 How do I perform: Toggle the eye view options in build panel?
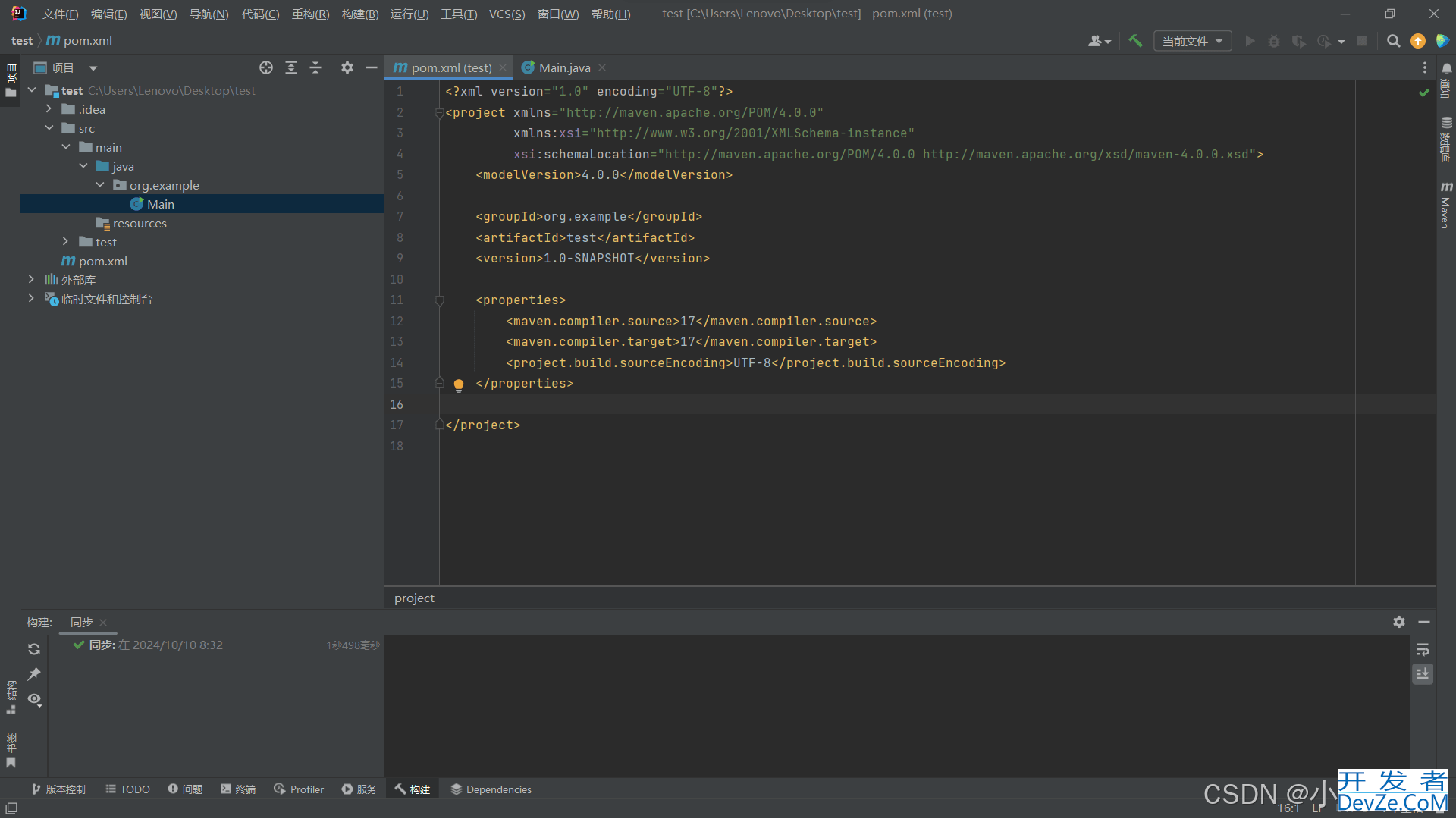pos(34,699)
